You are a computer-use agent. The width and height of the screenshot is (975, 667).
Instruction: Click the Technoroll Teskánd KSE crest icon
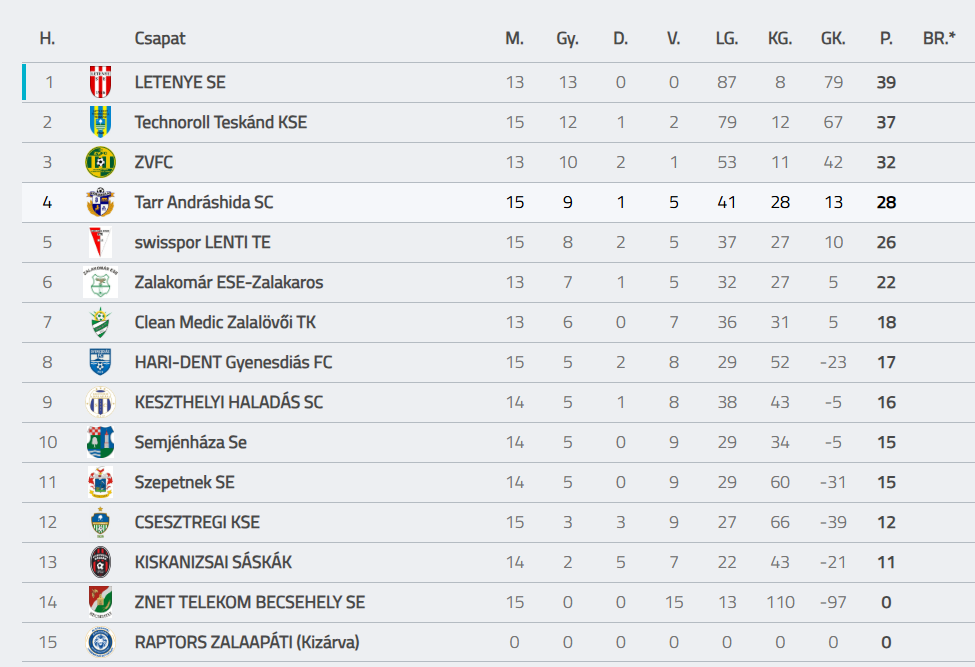(100, 122)
